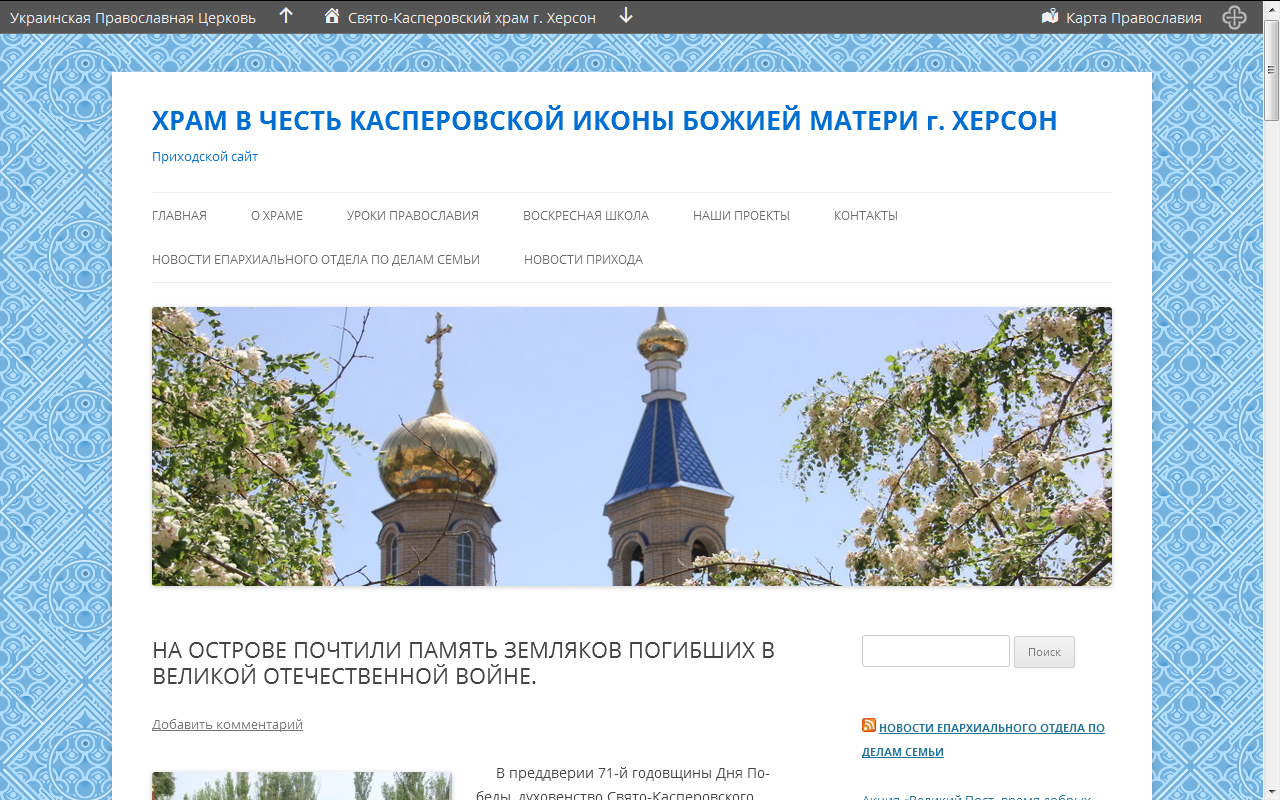Click the Добавить комментарий link

(227, 724)
